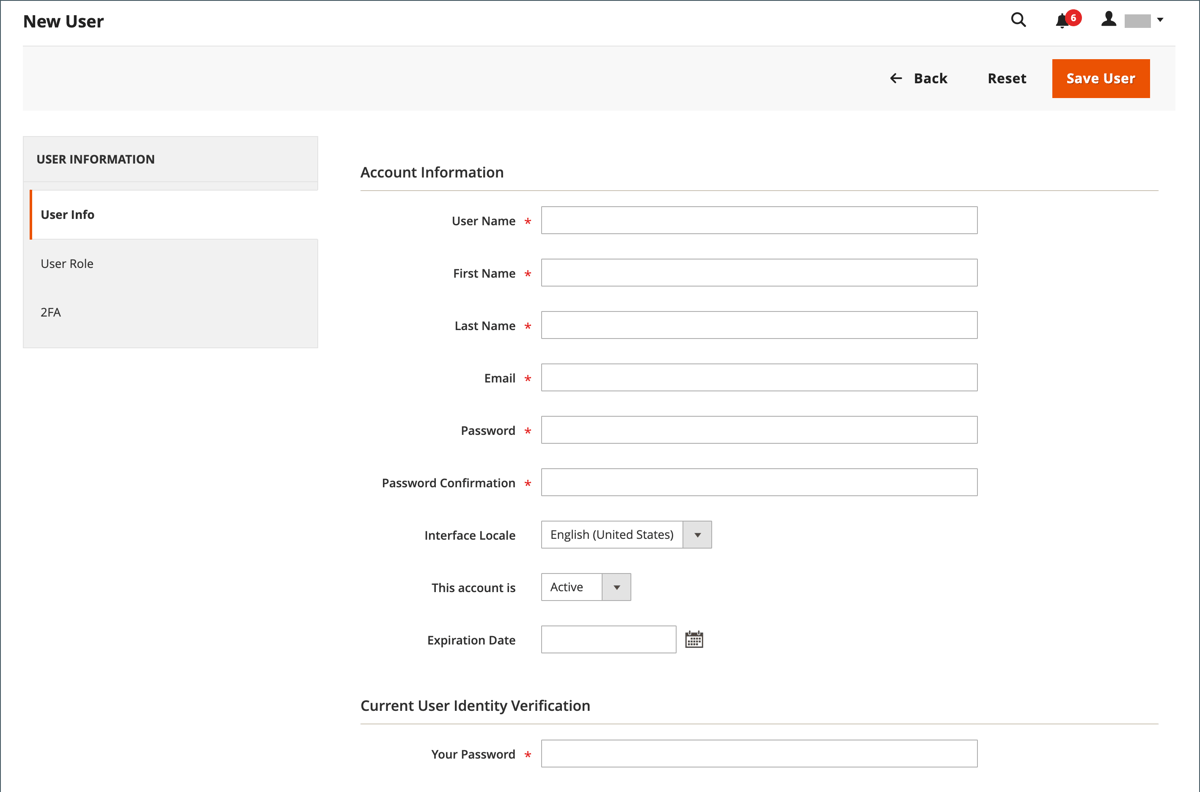This screenshot has width=1200, height=792.
Task: Click the User Name input field
Action: (758, 220)
